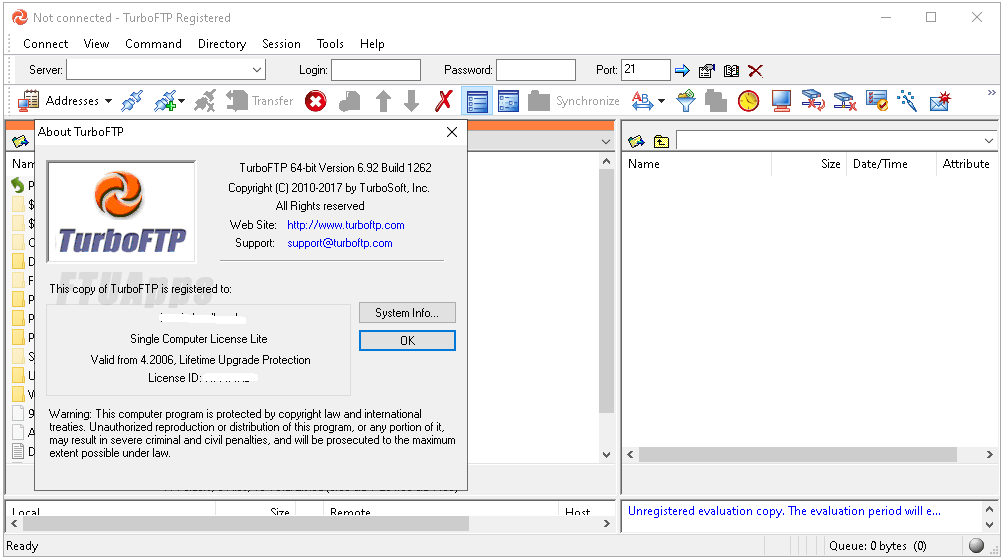Viewport: 1003px width, 557px height.
Task: Click the plug with green plus icon
Action: coord(165,101)
